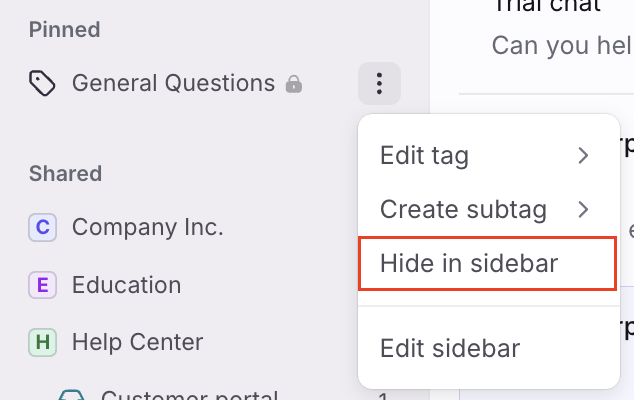Screen dimensions: 634x400
Task: Open the Education shared inbox
Action: click(x=127, y=285)
